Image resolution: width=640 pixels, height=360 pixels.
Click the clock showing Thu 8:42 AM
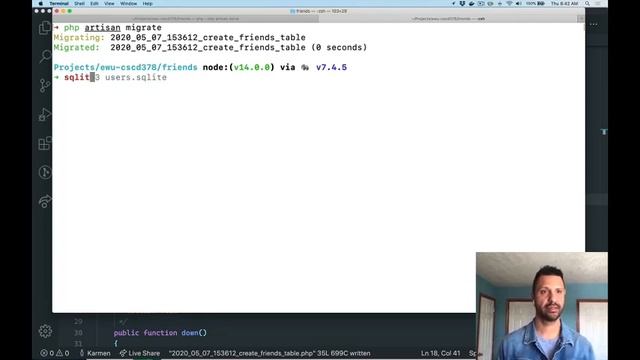click(564, 3)
